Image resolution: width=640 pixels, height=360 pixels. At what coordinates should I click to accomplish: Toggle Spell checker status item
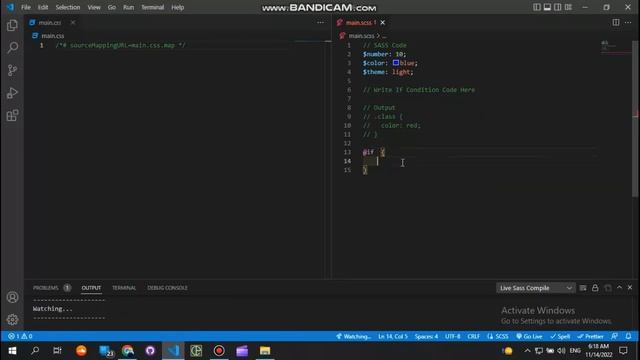[560, 336]
